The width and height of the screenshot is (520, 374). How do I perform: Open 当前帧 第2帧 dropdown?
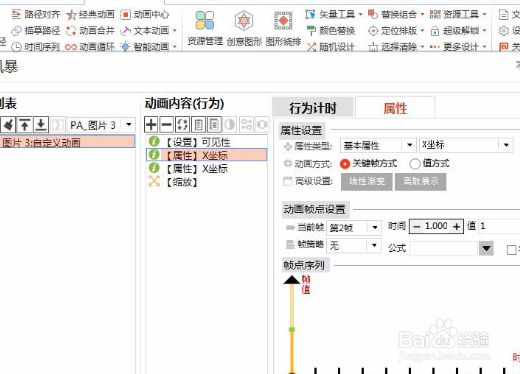375,228
